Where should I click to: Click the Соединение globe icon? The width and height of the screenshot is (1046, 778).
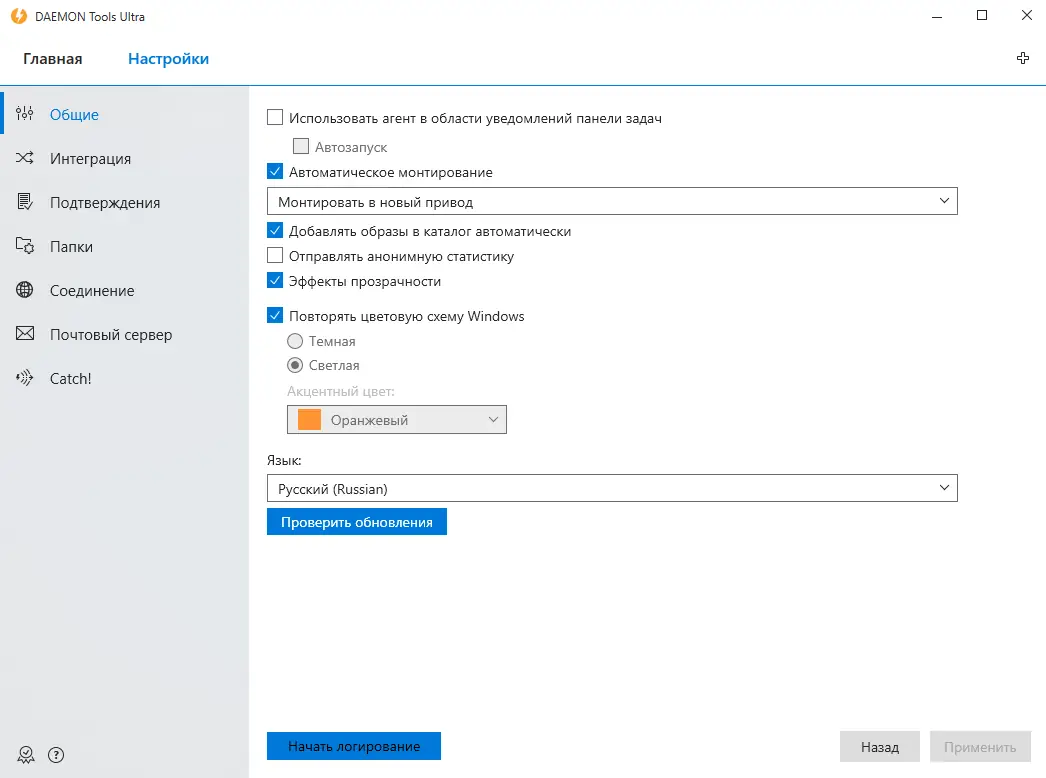[x=25, y=290]
